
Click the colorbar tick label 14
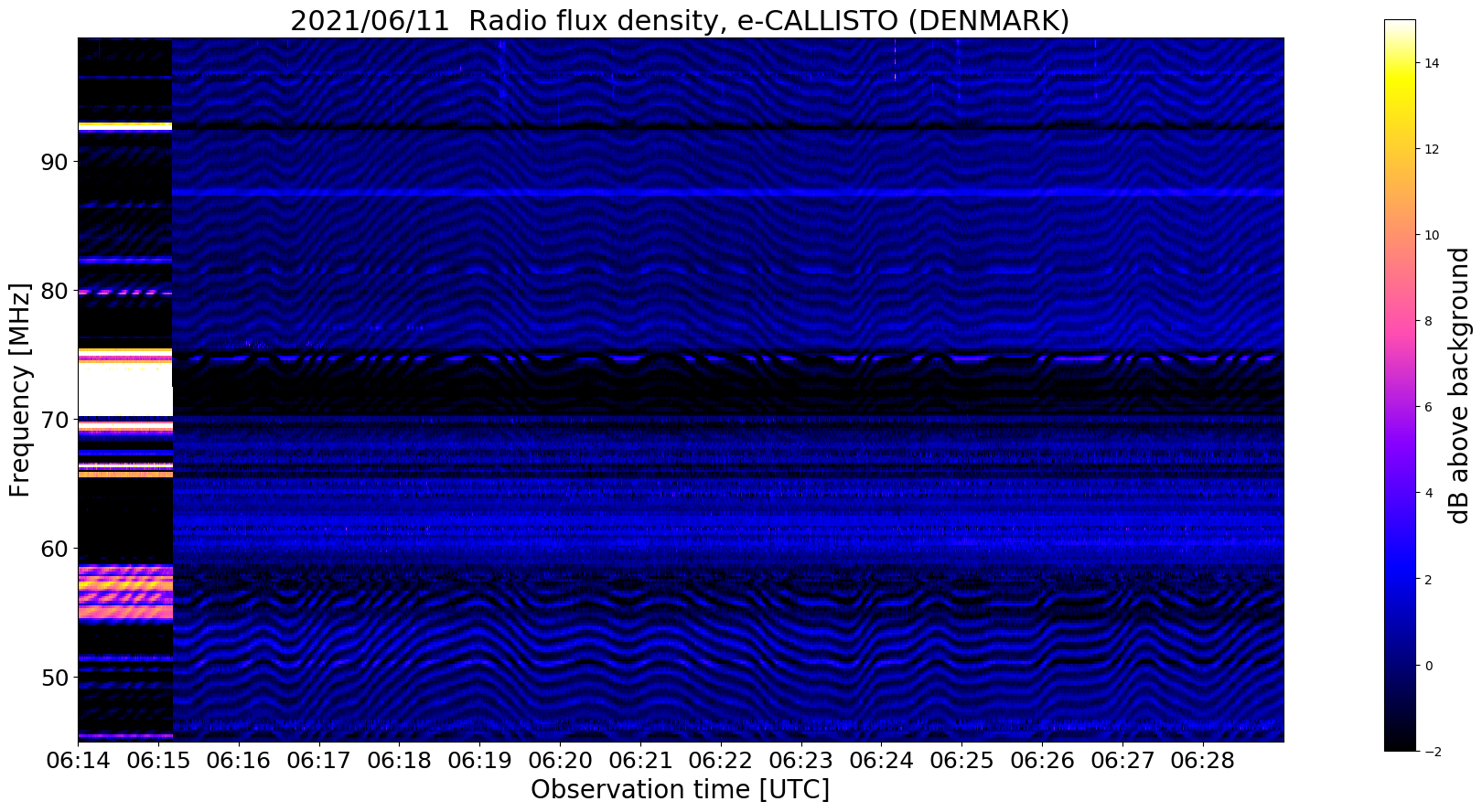tap(1430, 63)
